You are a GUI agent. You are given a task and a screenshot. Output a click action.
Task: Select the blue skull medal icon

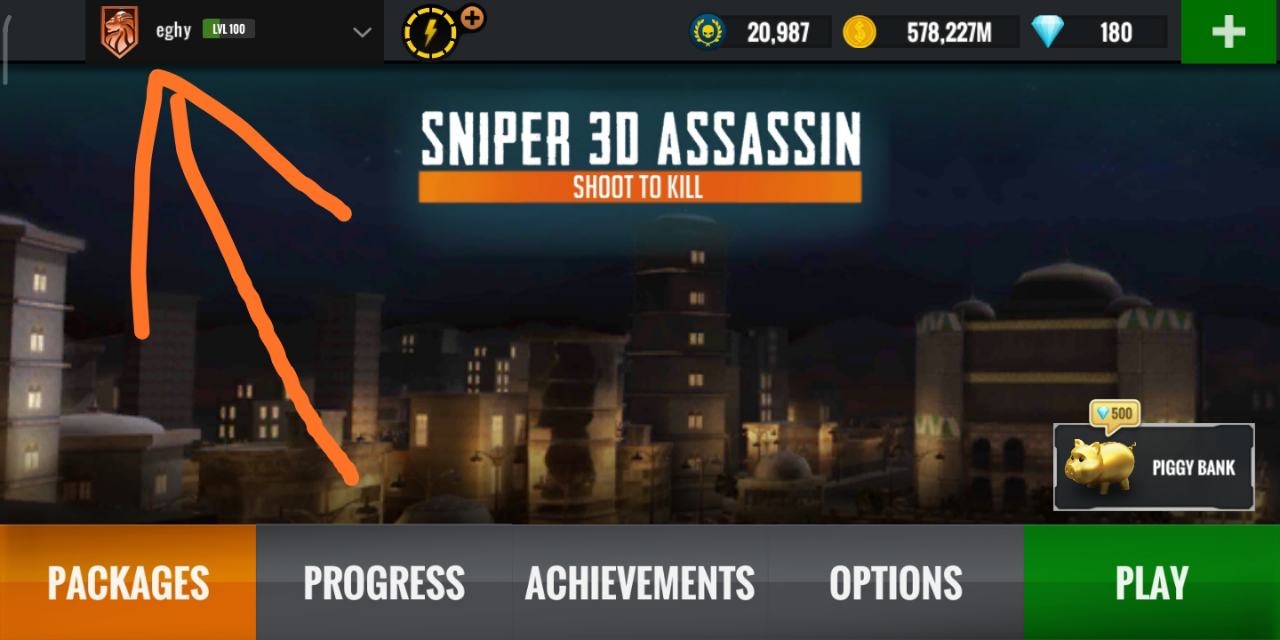(708, 32)
